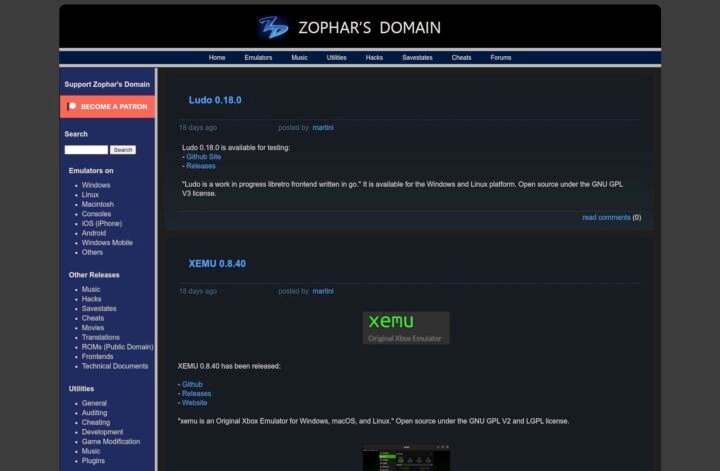Open the Music nav menu item
The width and height of the screenshot is (720, 471).
(x=299, y=58)
